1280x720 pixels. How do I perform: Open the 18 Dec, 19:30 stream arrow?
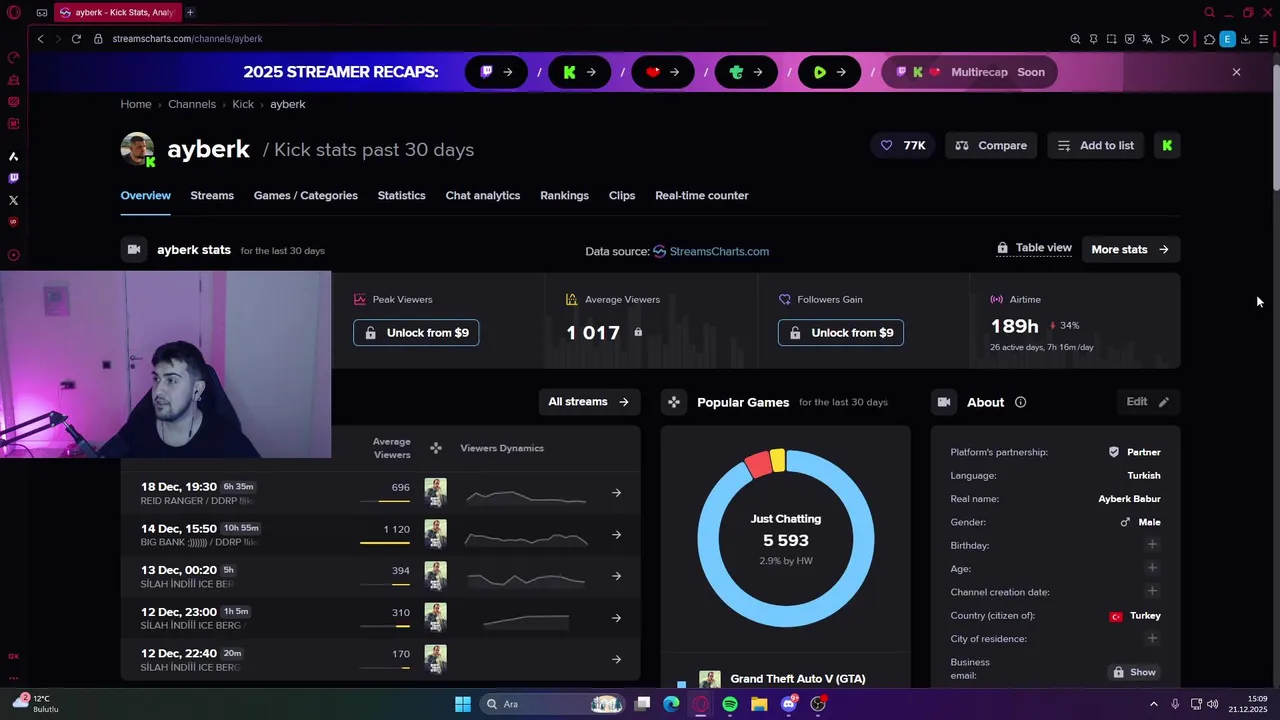point(617,492)
